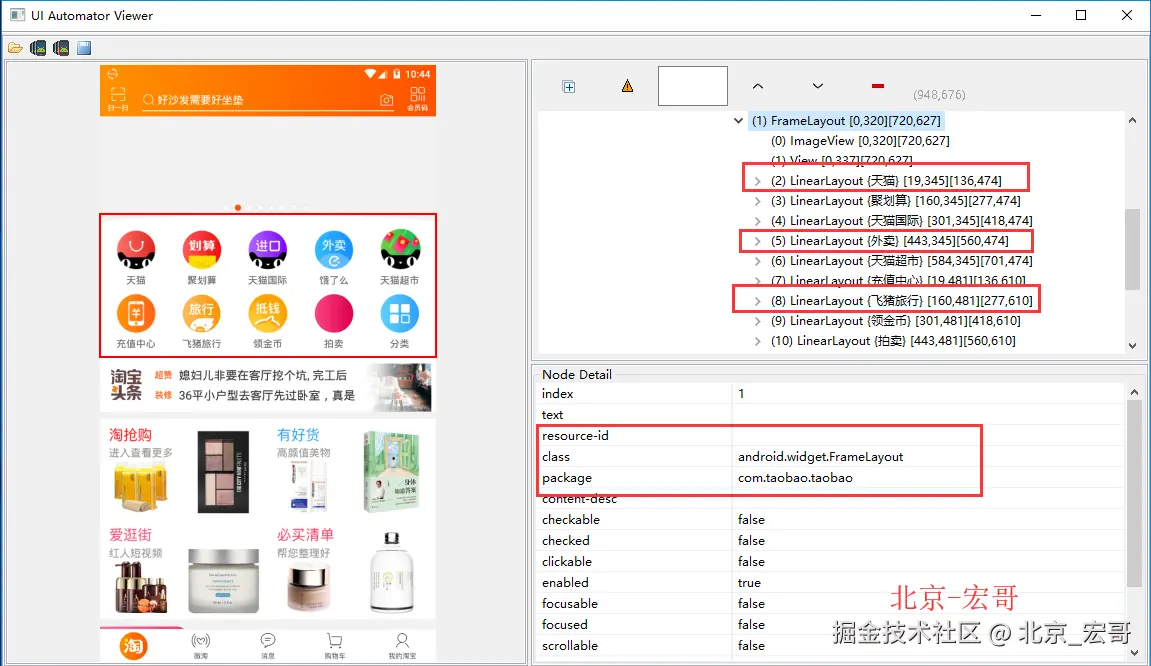Click the Node Detail scroll-up arrow

click(1135, 392)
